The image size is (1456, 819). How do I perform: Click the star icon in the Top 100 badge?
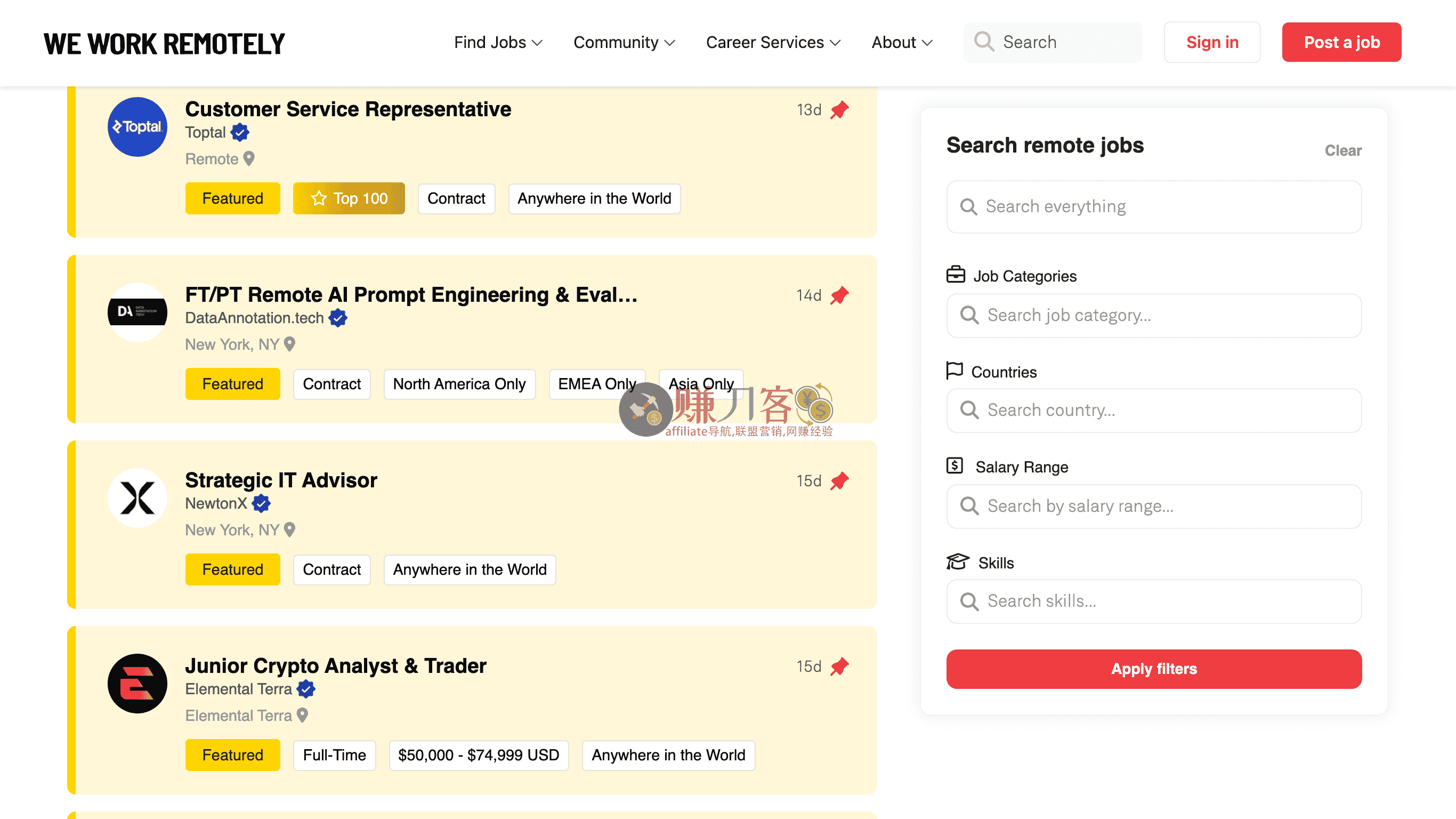(x=319, y=198)
